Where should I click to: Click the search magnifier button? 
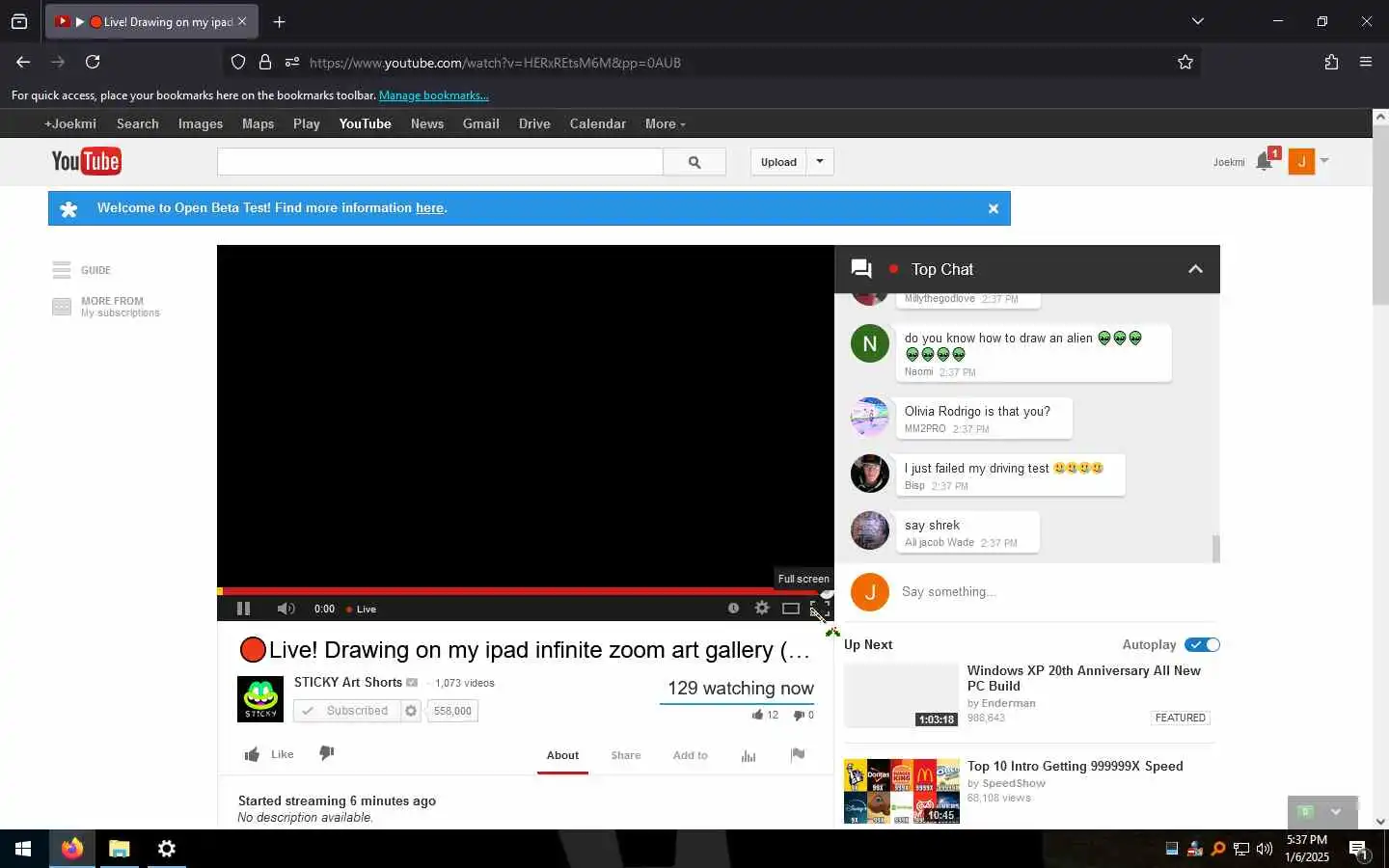[694, 162]
